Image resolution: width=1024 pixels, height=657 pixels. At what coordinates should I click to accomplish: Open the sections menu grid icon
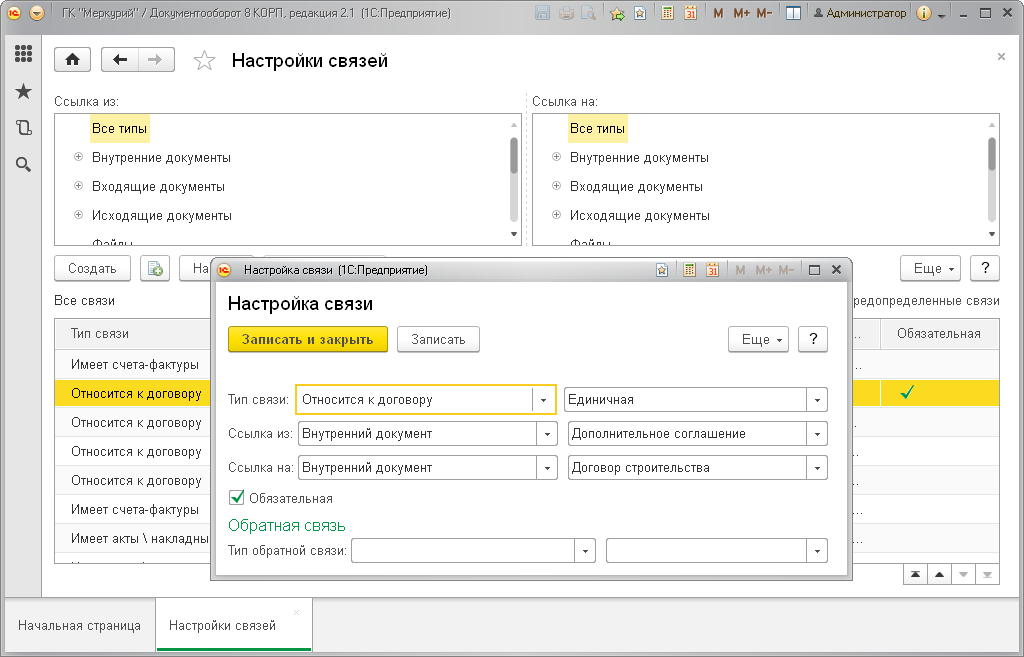pos(24,54)
